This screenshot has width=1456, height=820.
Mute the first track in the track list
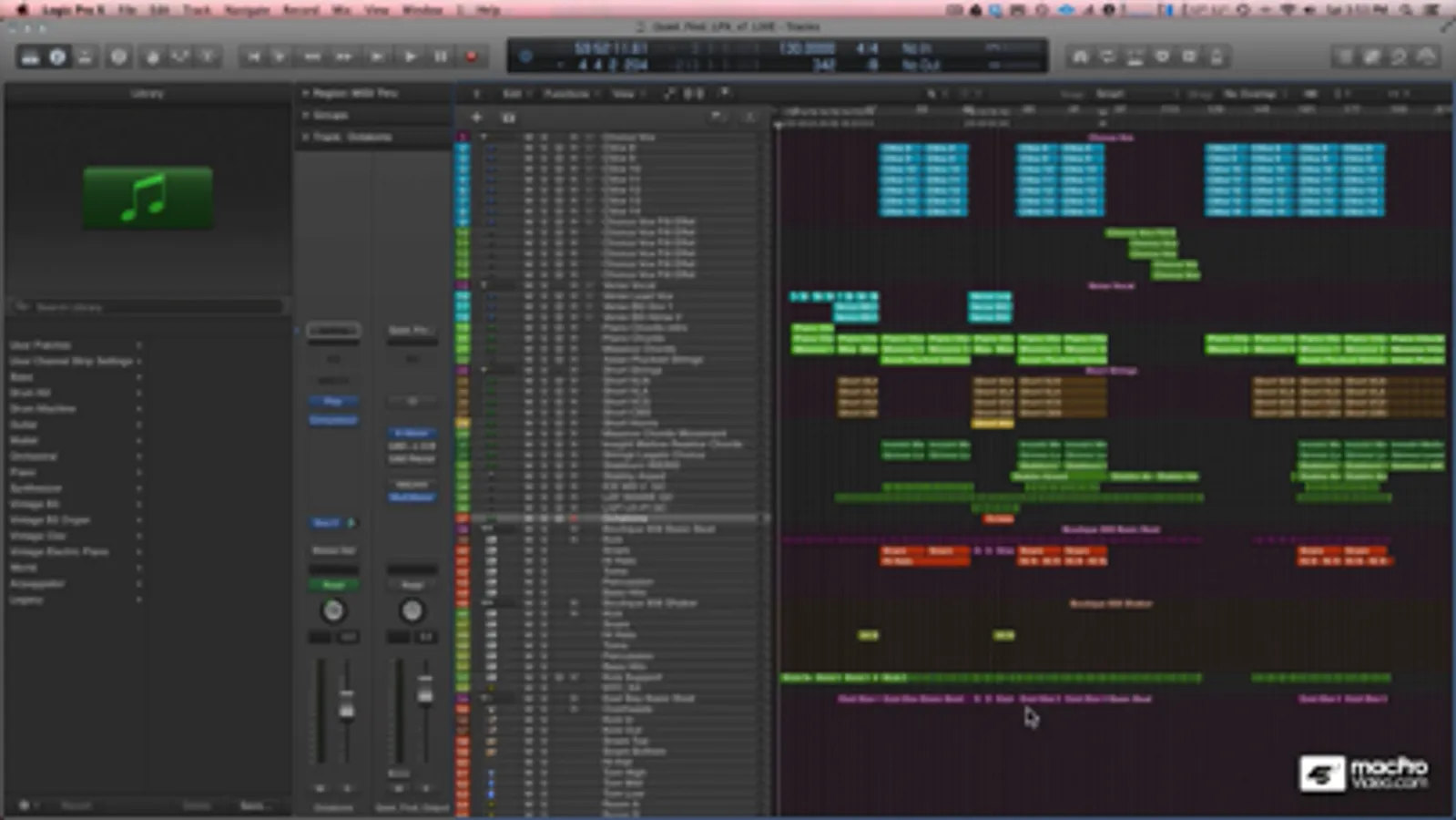click(x=528, y=138)
